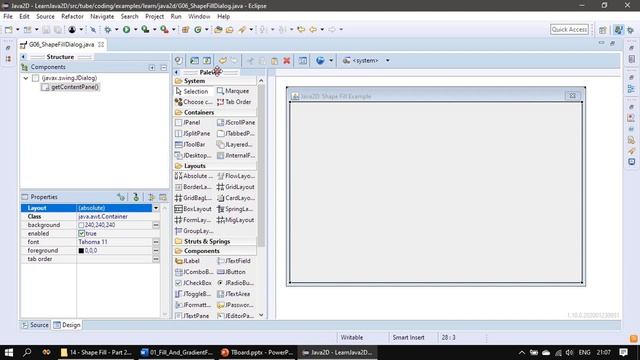Open the Refactor menu
Viewport: 640px width, 360px height.
tap(72, 16)
